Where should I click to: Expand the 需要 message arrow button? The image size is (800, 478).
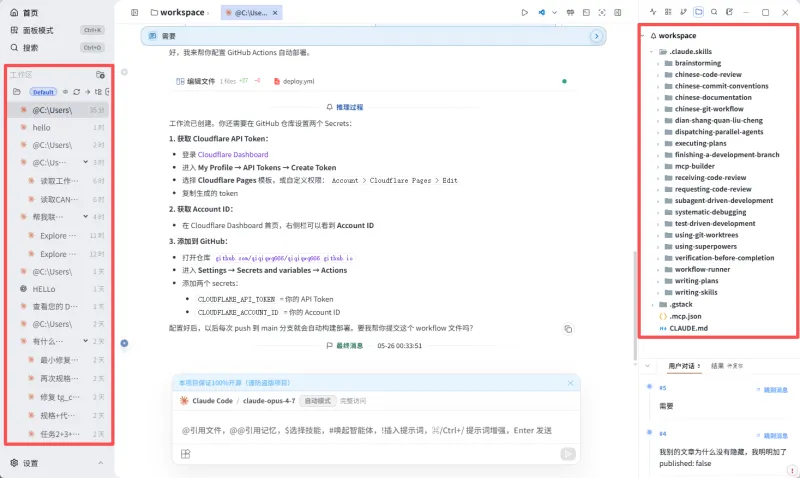(596, 36)
